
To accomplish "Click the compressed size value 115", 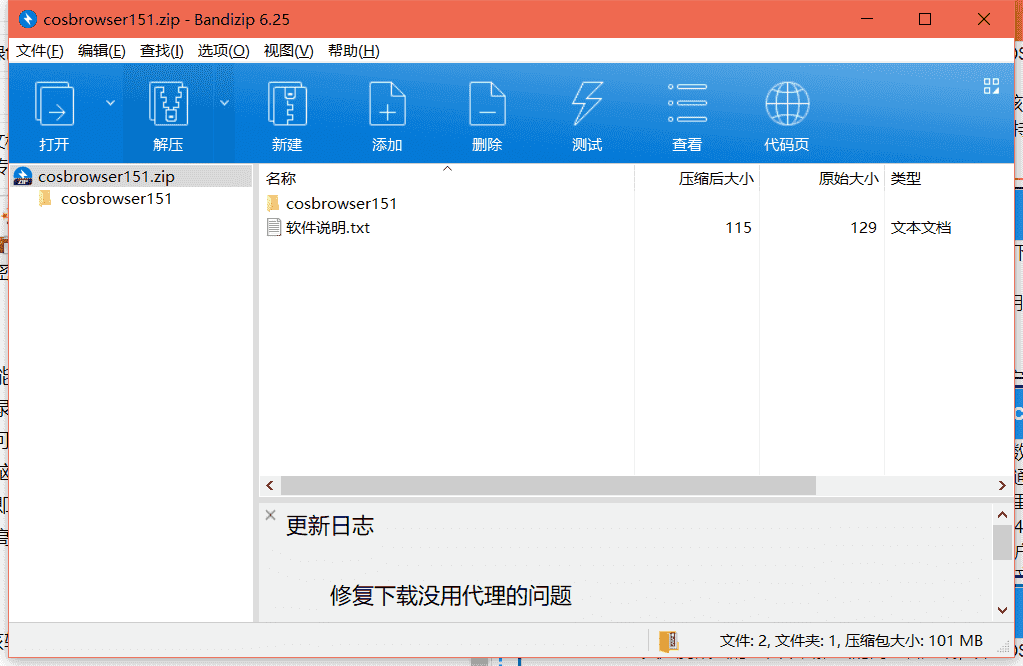I will pyautogui.click(x=739, y=228).
